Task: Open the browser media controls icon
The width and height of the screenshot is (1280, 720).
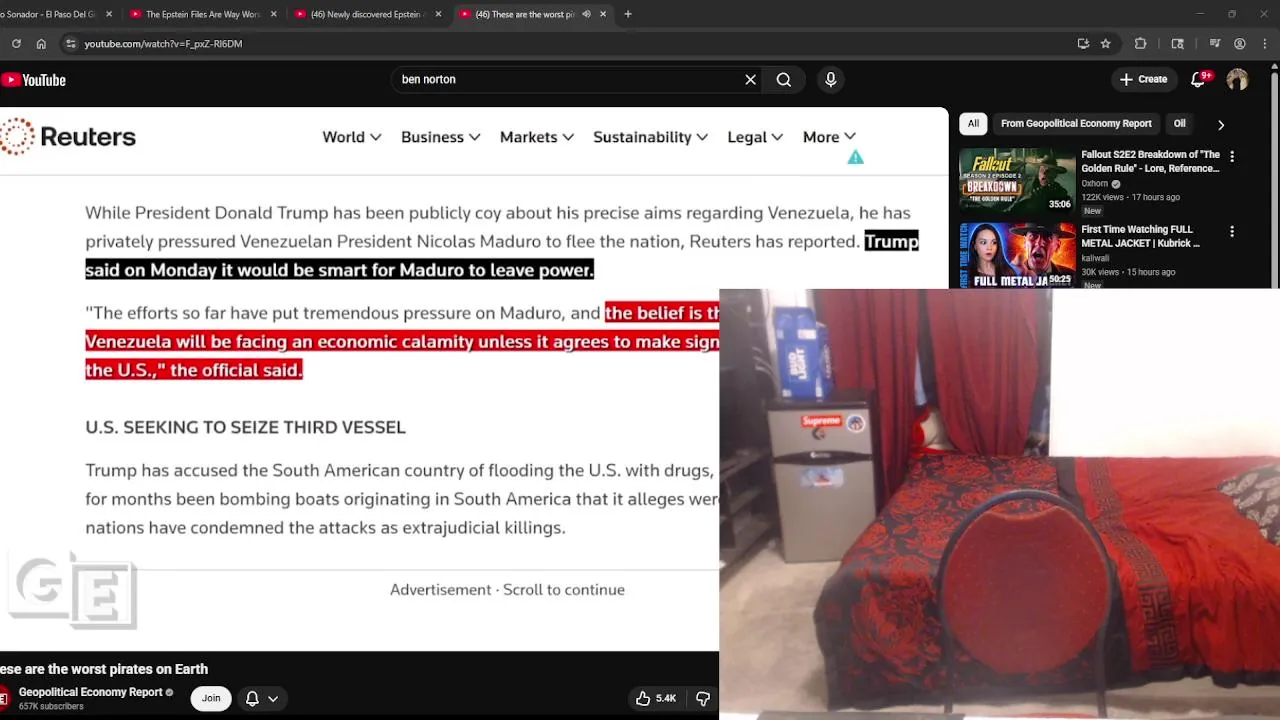Action: tap(1214, 44)
